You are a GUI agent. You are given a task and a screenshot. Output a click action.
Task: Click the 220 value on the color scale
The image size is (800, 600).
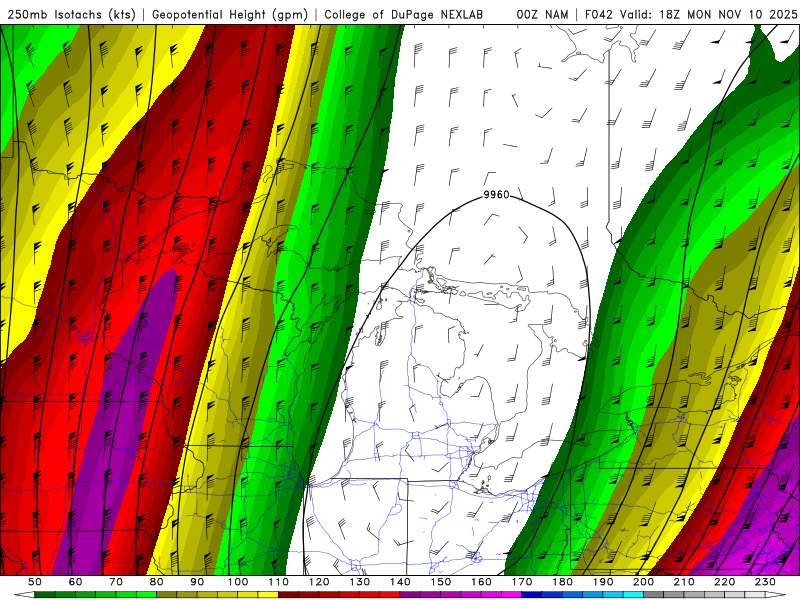point(724,582)
